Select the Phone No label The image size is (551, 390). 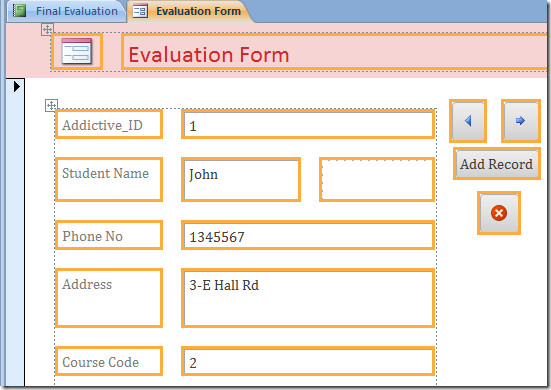[109, 235]
